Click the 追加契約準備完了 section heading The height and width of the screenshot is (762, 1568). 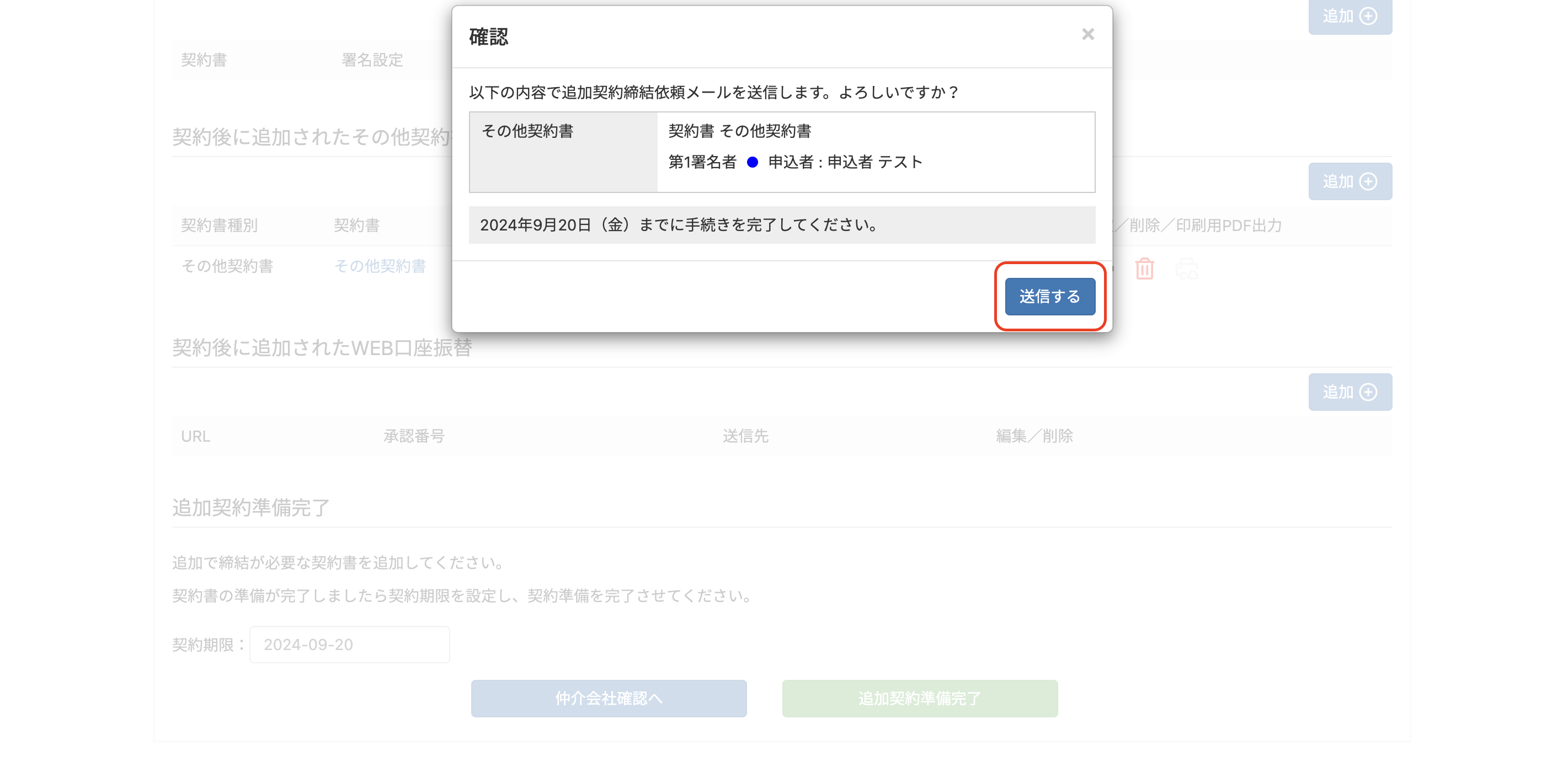251,507
